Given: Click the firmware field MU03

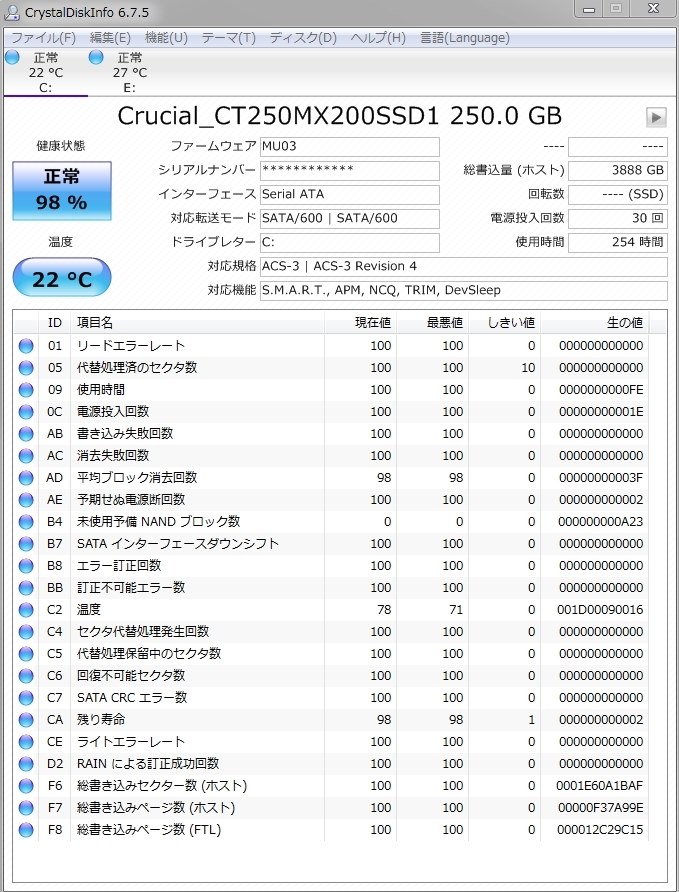Looking at the screenshot, I should click(350, 146).
